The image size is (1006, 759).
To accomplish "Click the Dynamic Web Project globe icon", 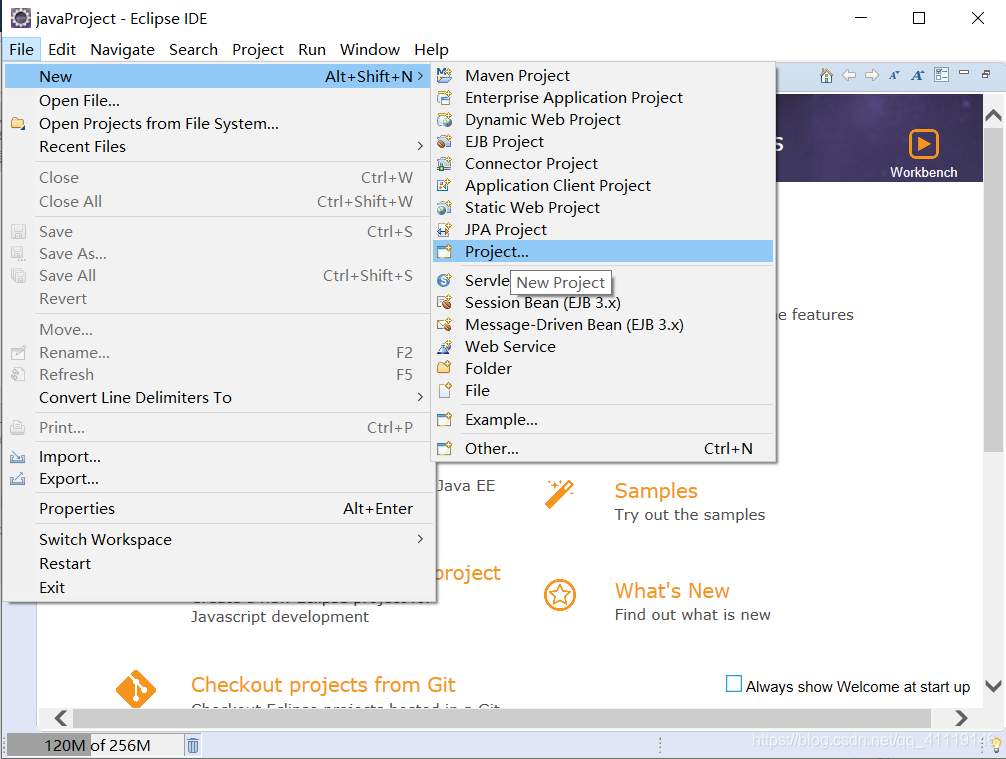I will 445,119.
